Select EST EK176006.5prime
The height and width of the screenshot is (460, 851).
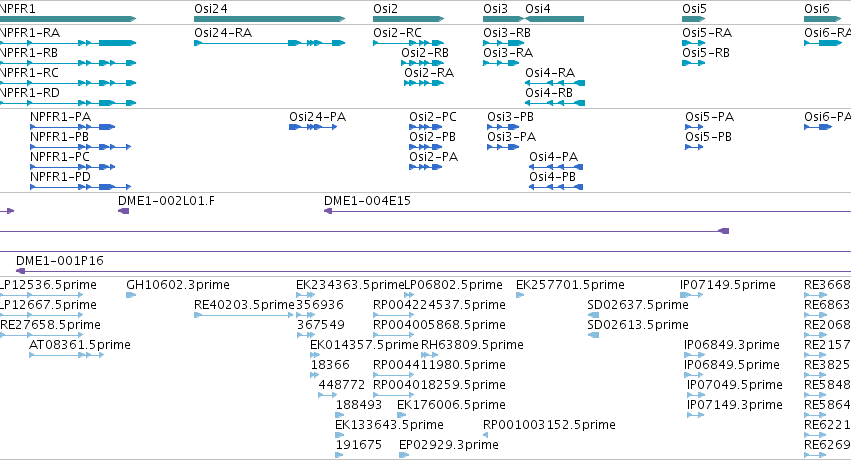pos(402,416)
